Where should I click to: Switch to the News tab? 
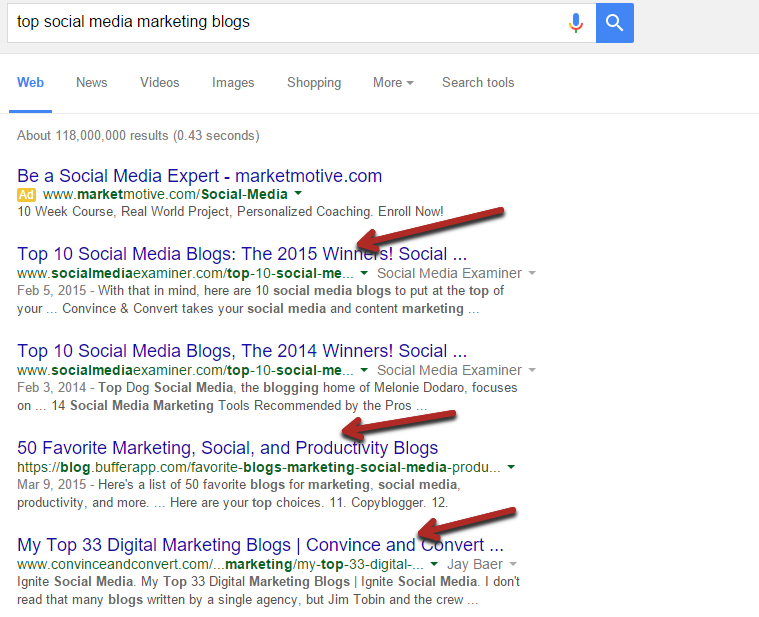91,82
